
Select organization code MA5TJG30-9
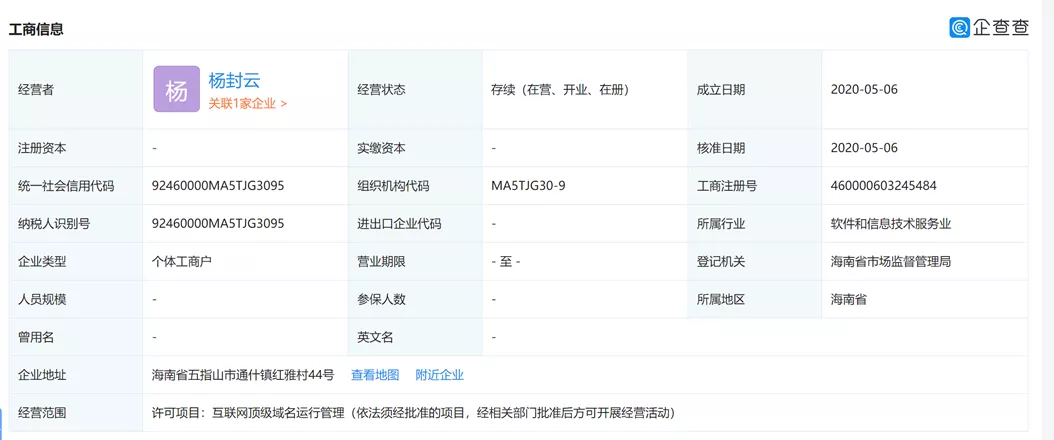(528, 185)
